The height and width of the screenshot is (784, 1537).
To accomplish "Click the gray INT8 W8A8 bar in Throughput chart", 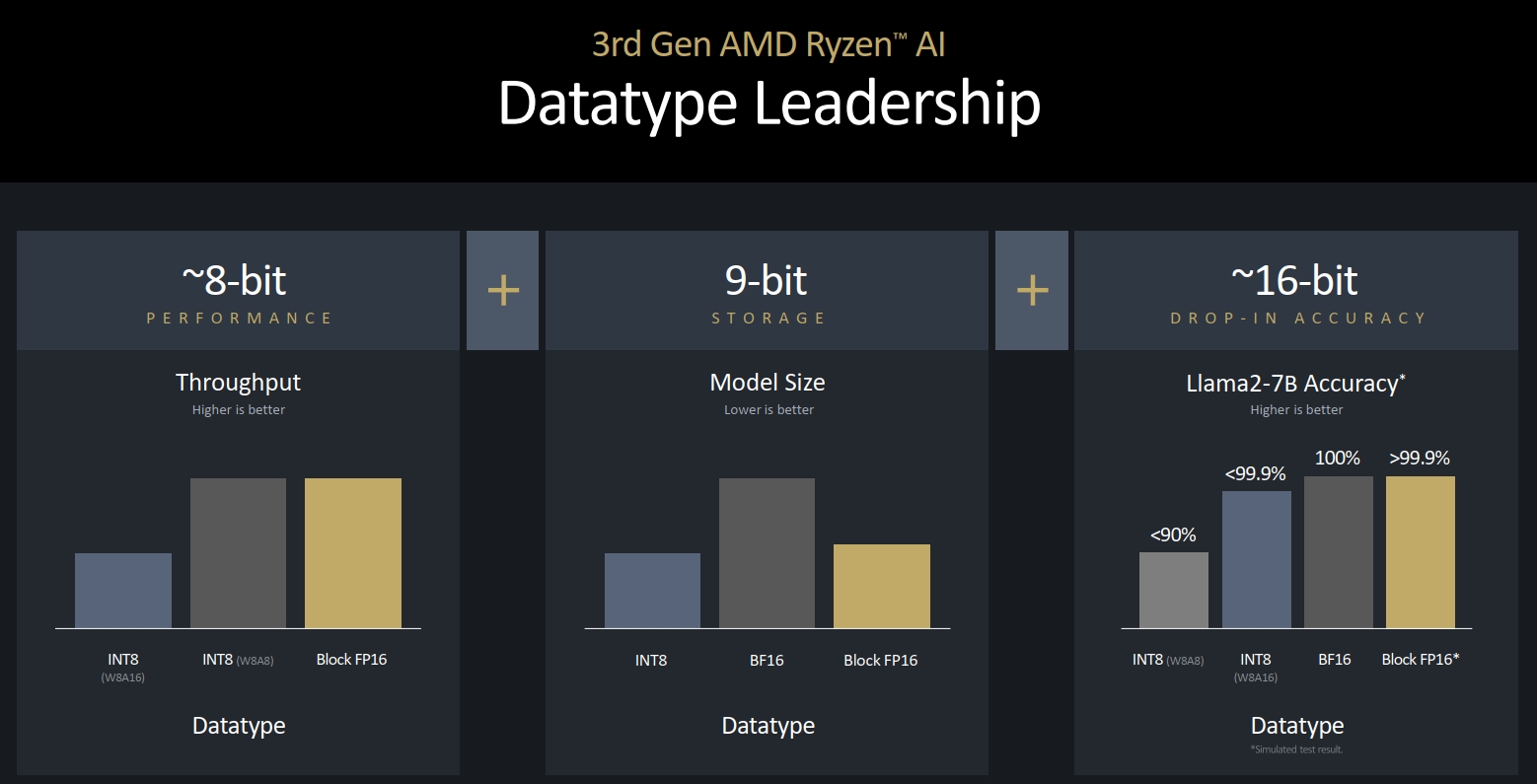I will point(238,553).
